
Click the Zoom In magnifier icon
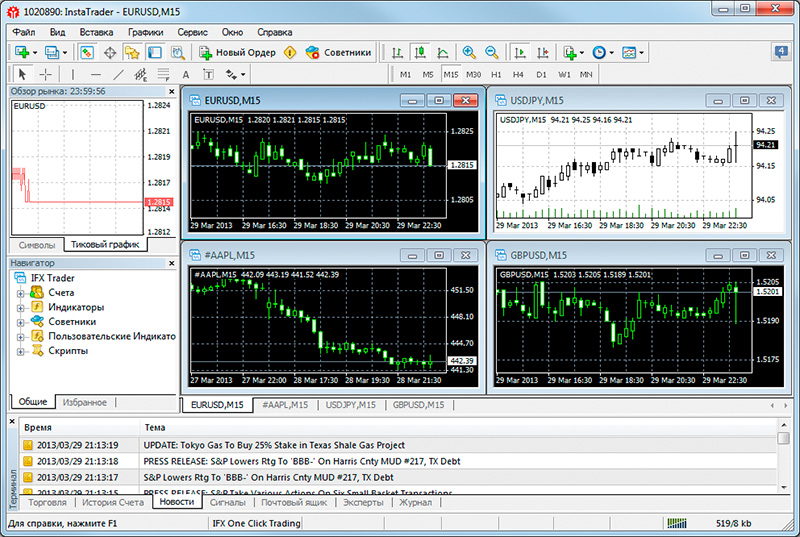point(468,52)
